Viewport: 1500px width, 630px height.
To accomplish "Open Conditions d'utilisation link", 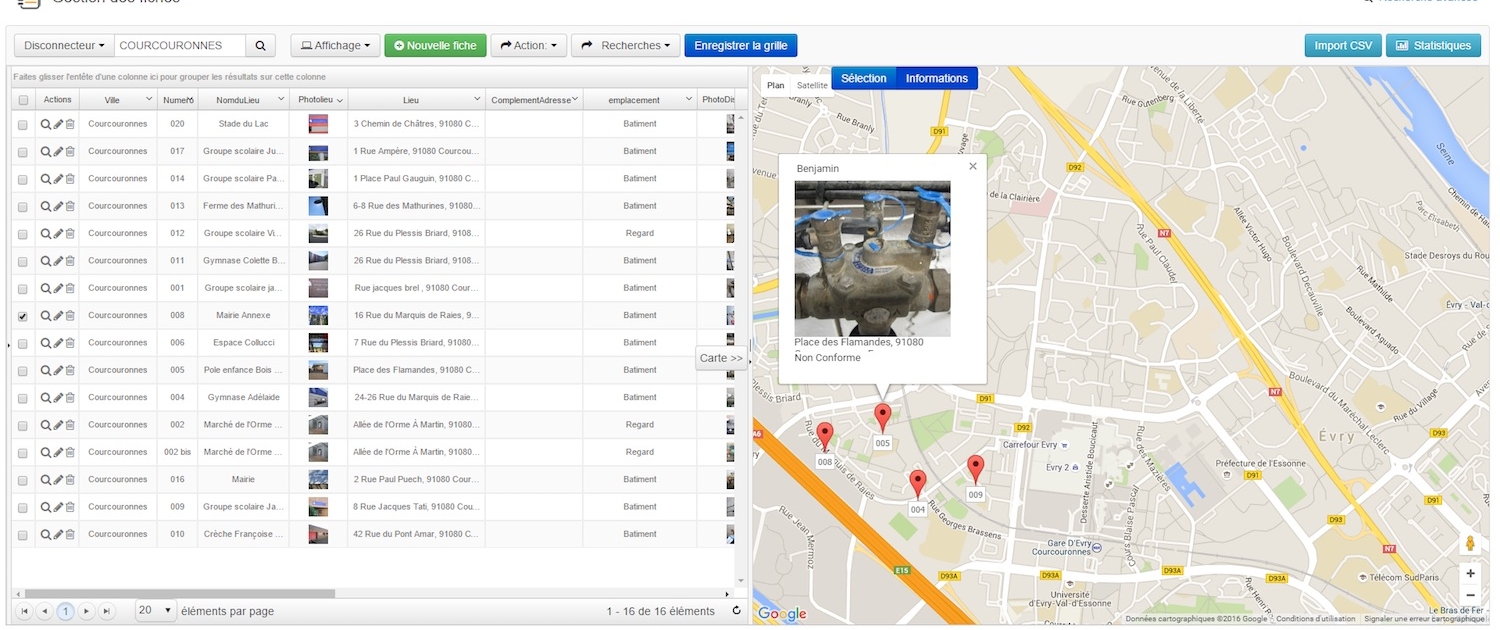I will [1316, 619].
